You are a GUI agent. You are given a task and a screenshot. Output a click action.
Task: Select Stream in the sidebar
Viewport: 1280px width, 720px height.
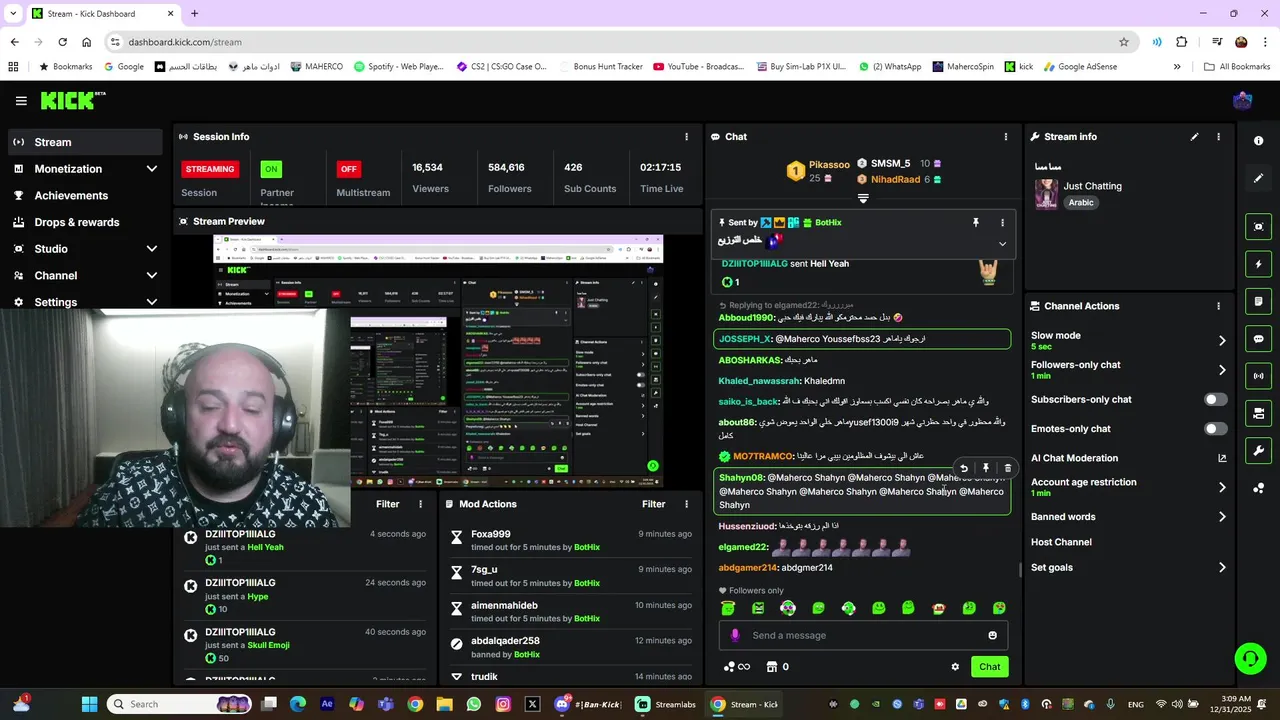[x=85, y=142]
